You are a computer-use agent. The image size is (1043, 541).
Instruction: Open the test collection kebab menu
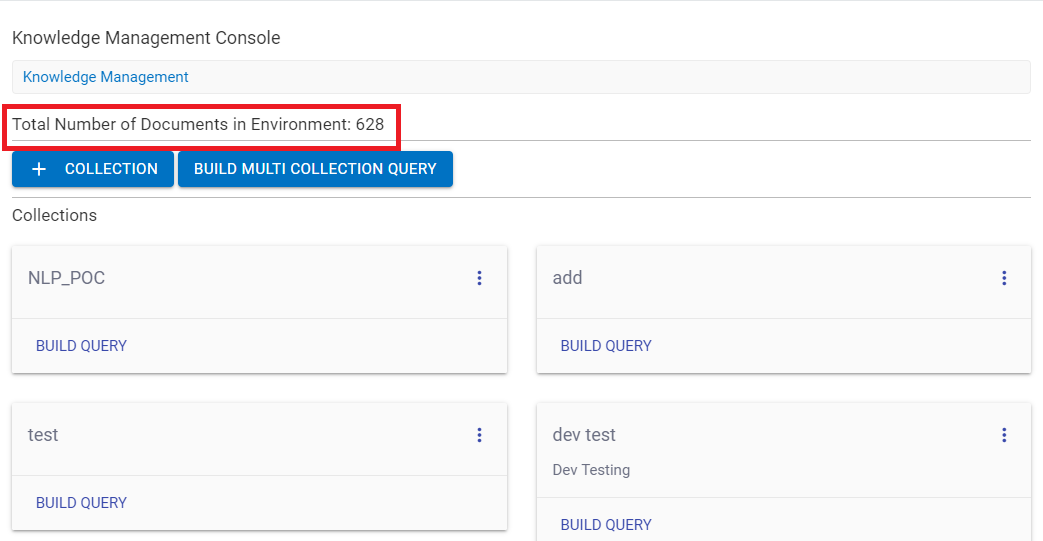pyautogui.click(x=480, y=435)
